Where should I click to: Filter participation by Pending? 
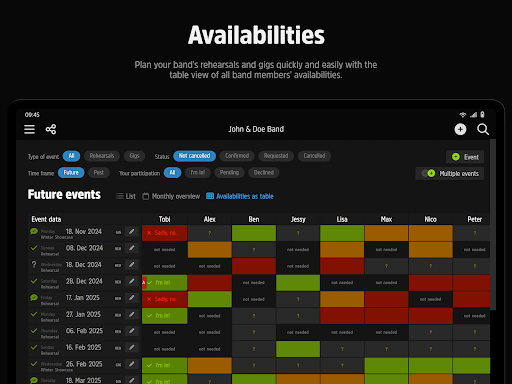point(229,173)
